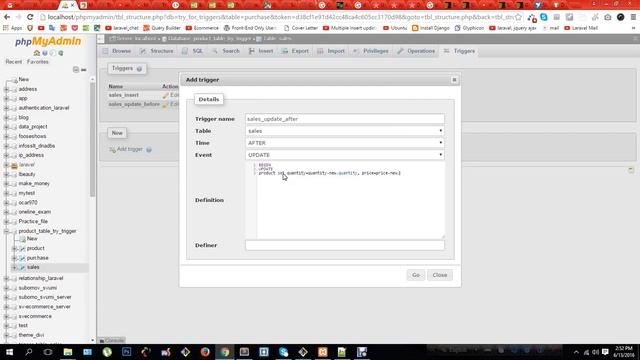640x360 pixels.
Task: Click inside the Definition code editor
Action: 344,200
